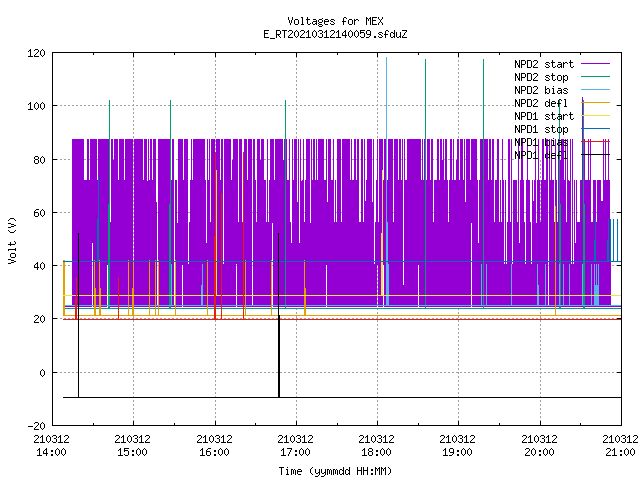The image size is (640, 480).
Task: Click the 0 y-axis tick value
Action: click(x=42, y=373)
